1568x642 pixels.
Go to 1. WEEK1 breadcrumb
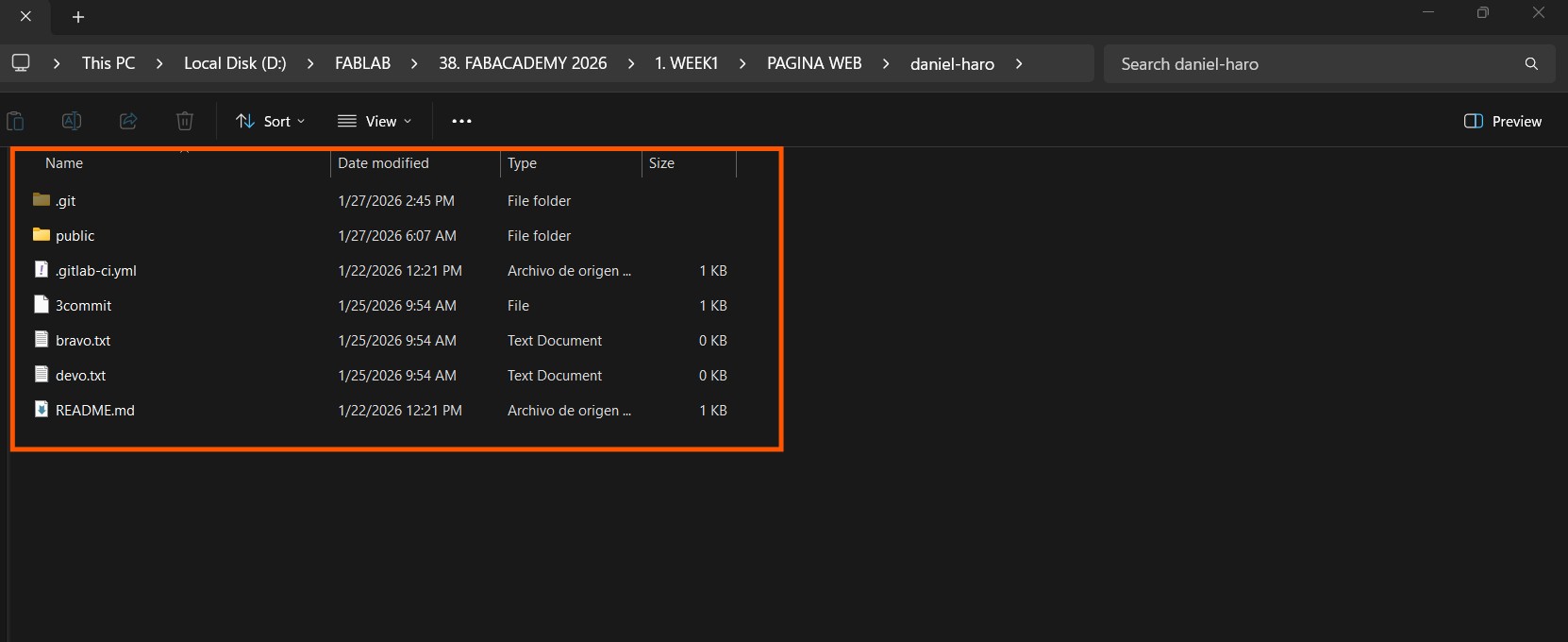pyautogui.click(x=687, y=63)
